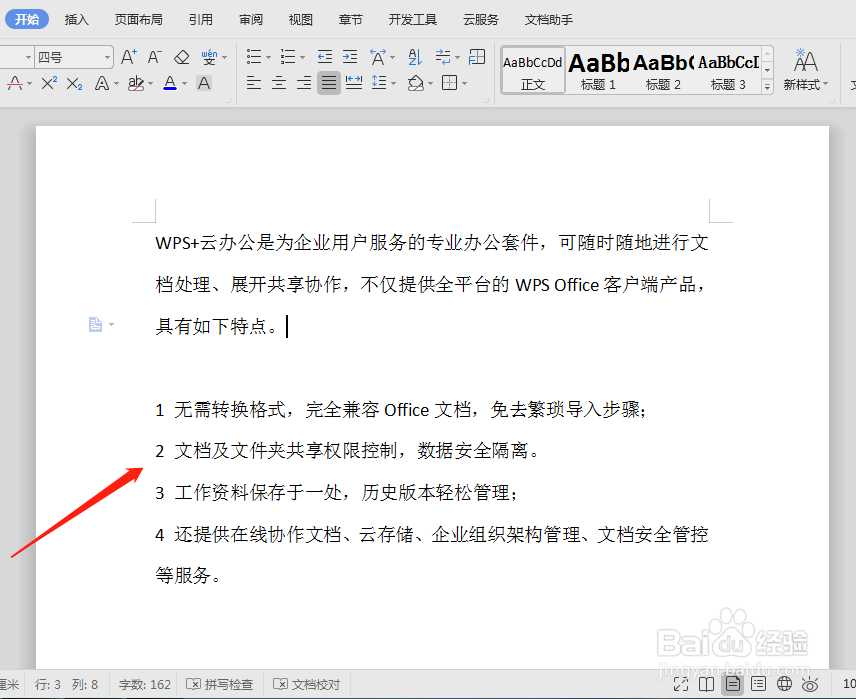The width and height of the screenshot is (856, 699).
Task: Toggle right text alignment
Action: pos(304,83)
